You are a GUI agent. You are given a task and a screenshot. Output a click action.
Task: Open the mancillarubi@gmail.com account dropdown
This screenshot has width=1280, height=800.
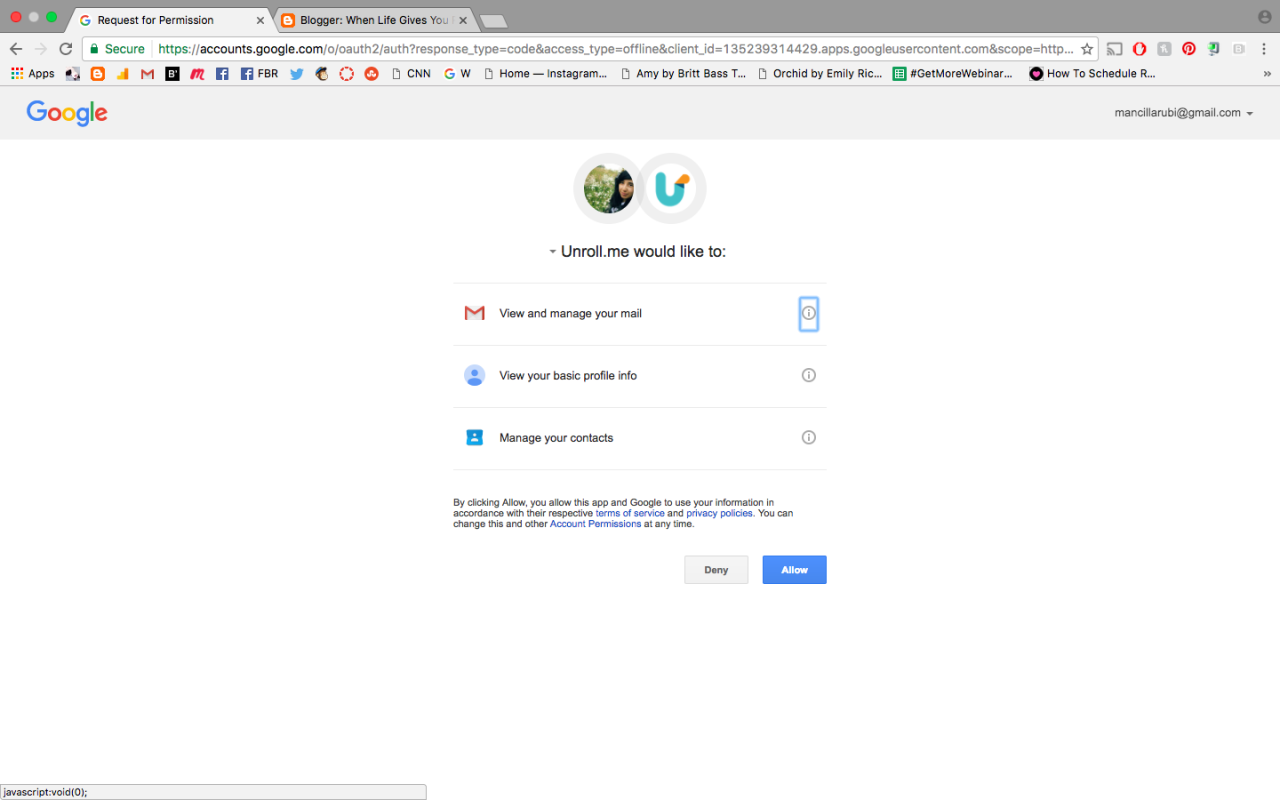tap(1183, 112)
